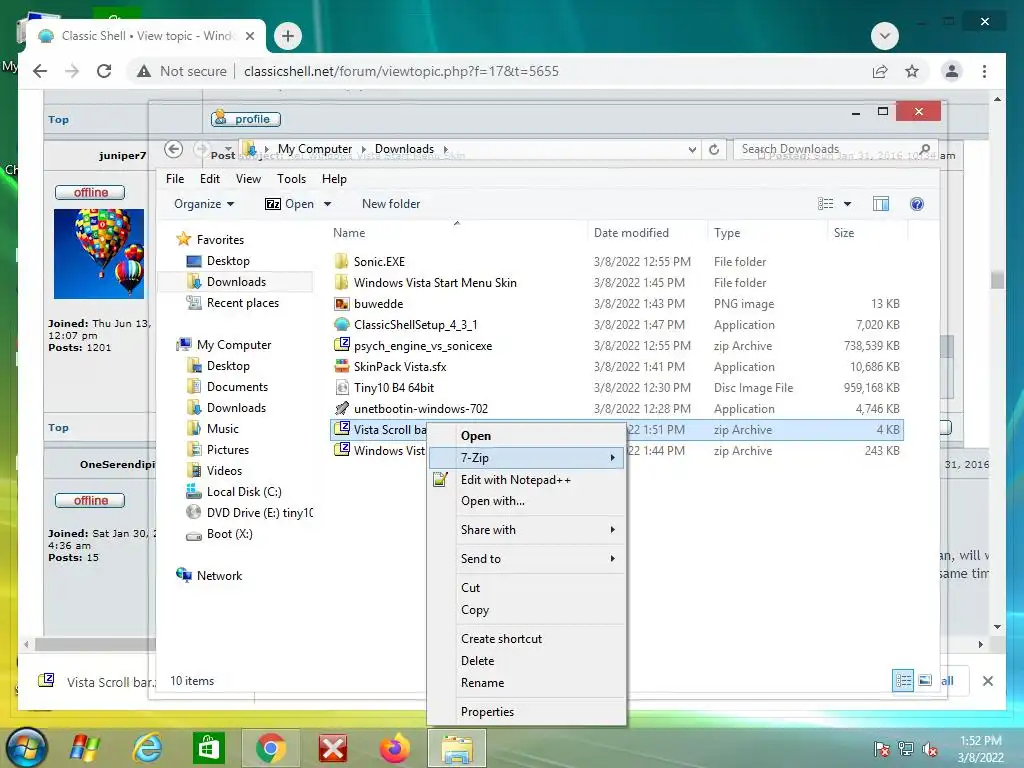This screenshot has height=768, width=1024.
Task: Open the File menu
Action: 175,179
